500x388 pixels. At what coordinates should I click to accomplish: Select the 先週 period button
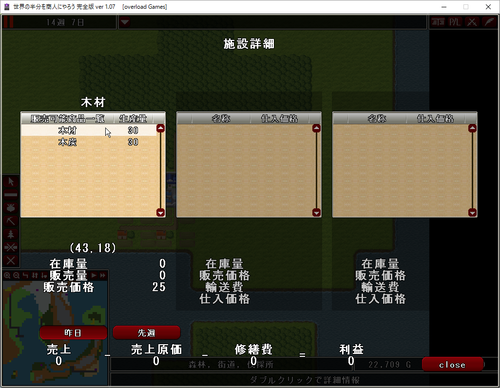click(x=147, y=333)
